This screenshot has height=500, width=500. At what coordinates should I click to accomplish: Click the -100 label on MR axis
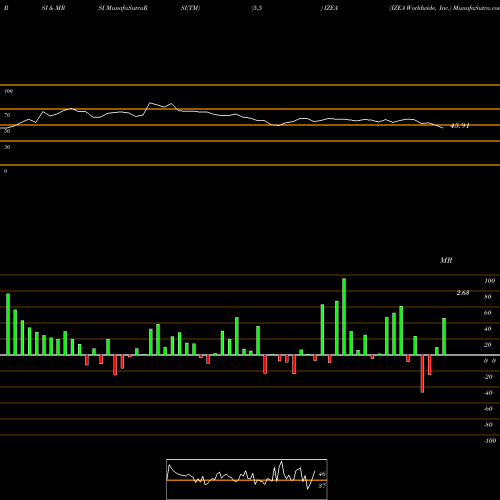490,441
